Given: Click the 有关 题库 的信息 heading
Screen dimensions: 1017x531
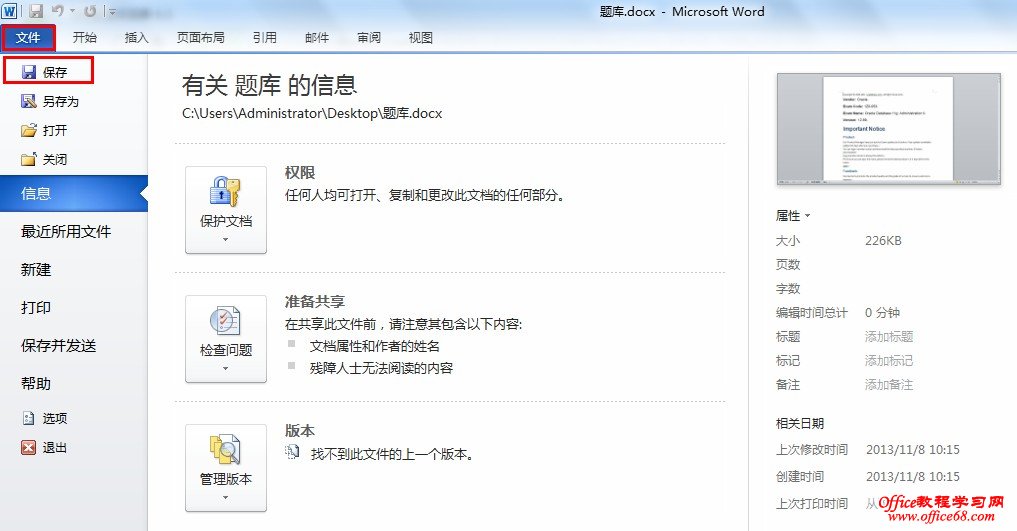Looking at the screenshot, I should click(x=269, y=85).
